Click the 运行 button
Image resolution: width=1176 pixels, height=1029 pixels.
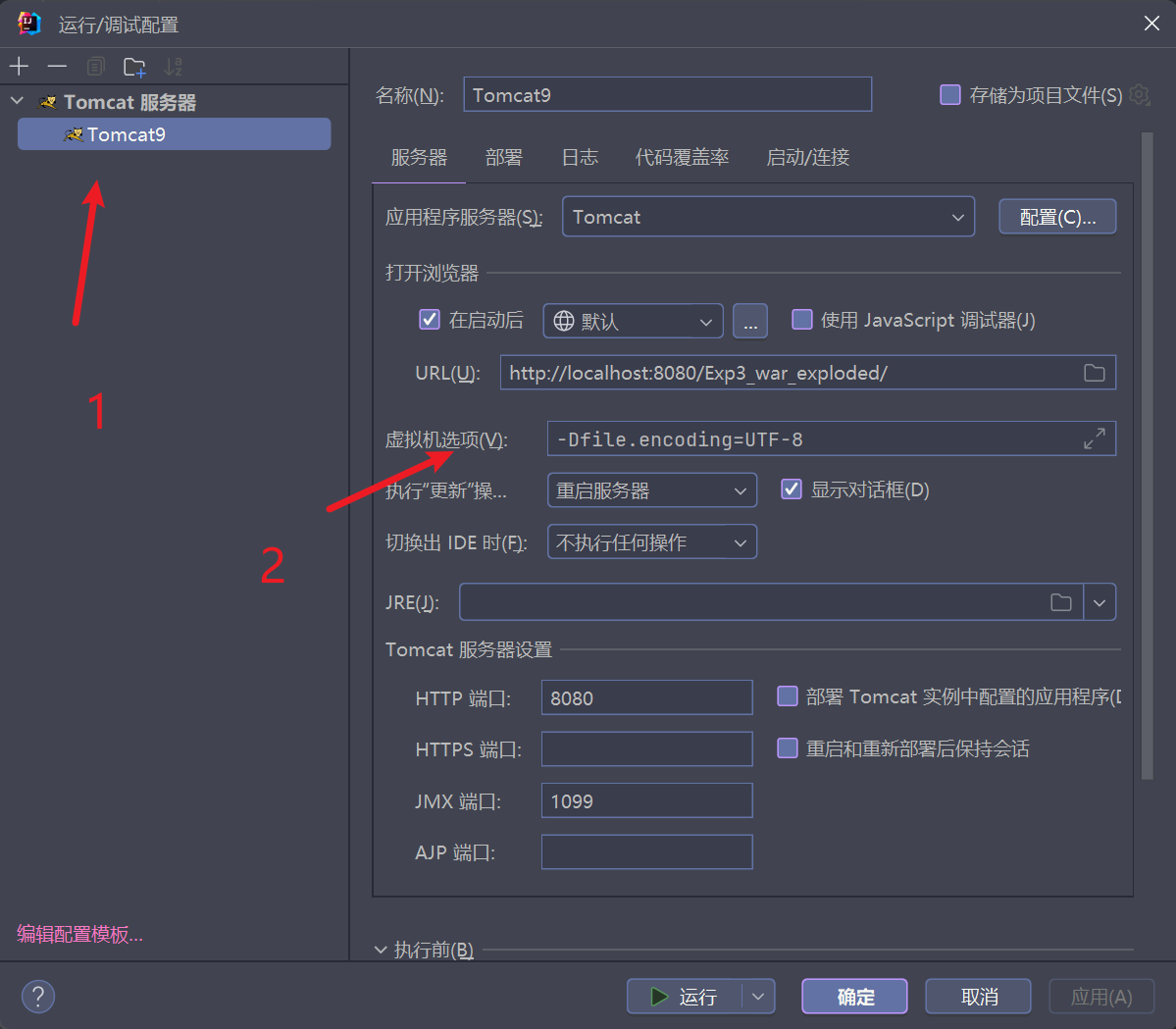point(685,997)
